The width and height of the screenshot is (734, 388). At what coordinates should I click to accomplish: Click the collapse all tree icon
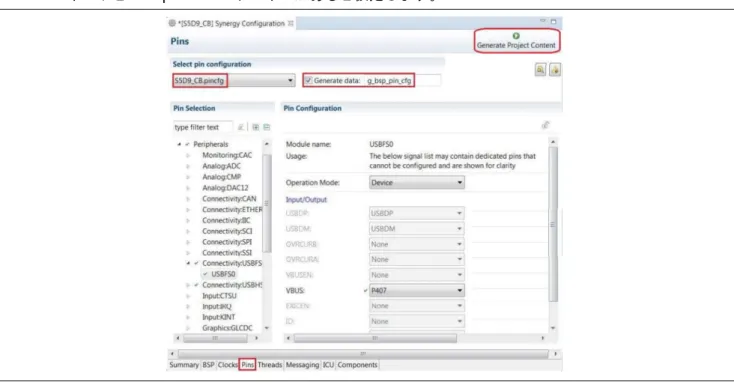coord(267,127)
